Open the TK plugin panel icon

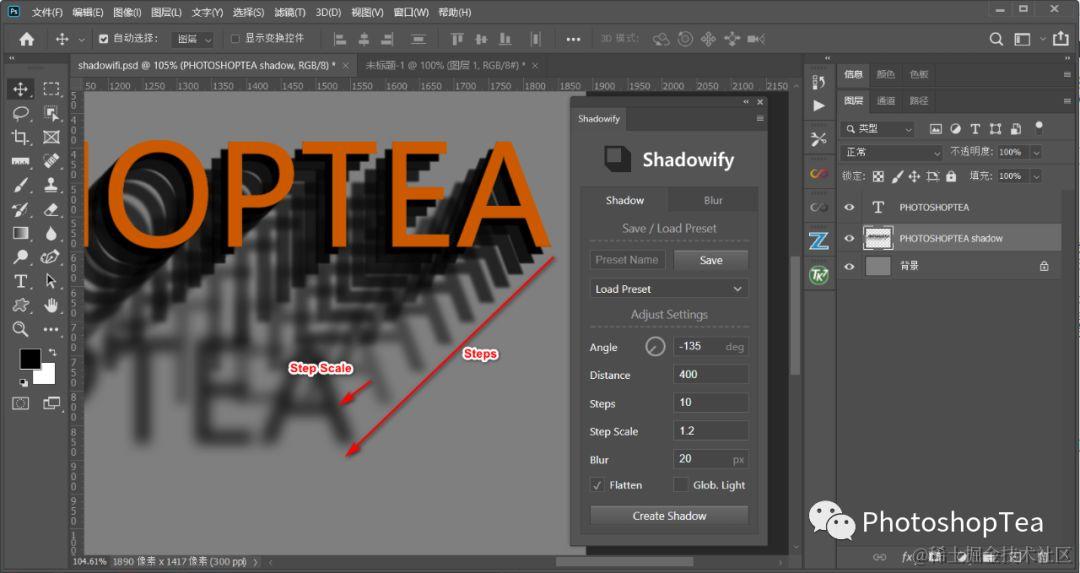point(819,275)
